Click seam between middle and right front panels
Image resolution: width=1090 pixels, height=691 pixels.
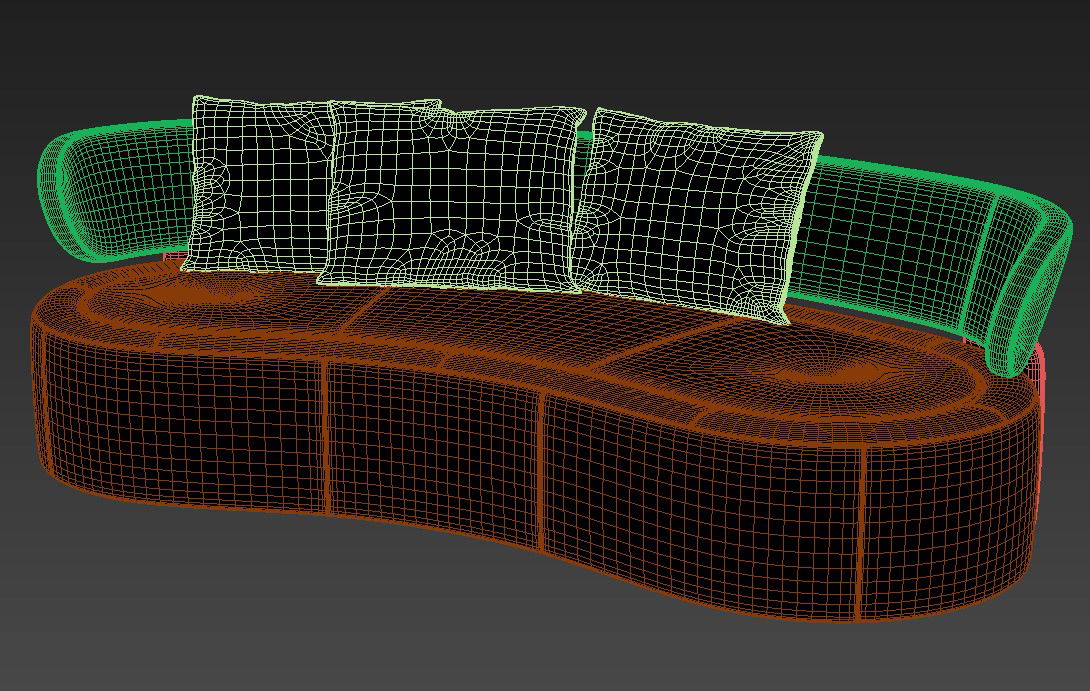coord(543,470)
